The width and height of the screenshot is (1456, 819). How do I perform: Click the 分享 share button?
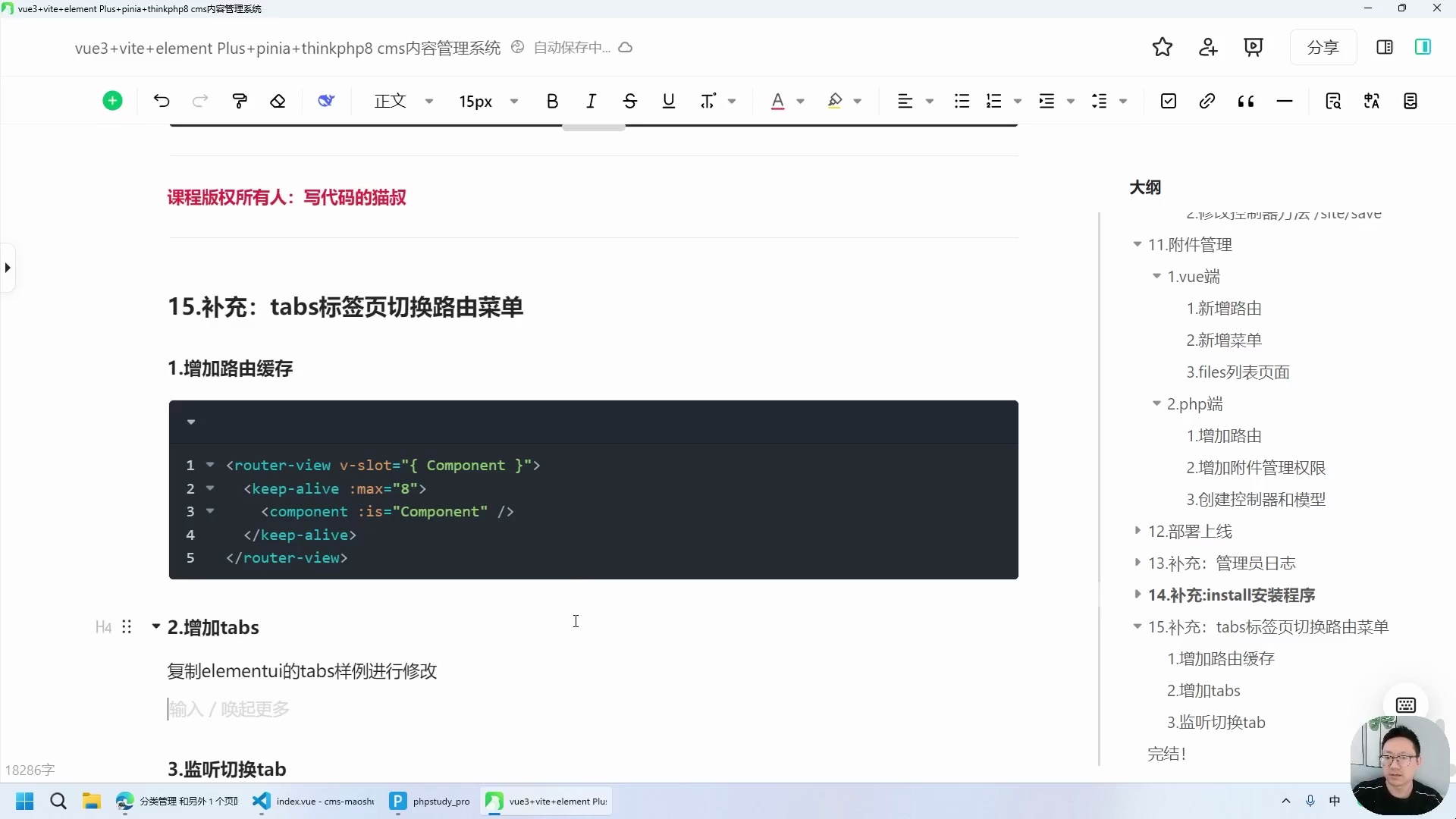(1323, 47)
